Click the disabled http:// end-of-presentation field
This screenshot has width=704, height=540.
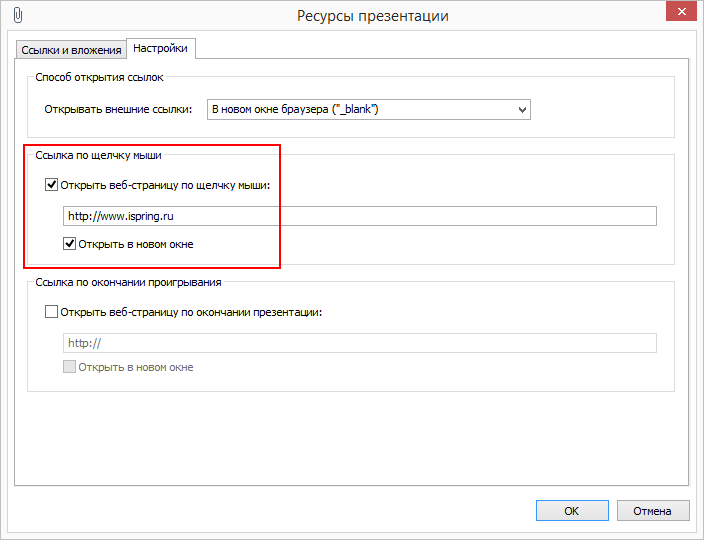click(360, 343)
